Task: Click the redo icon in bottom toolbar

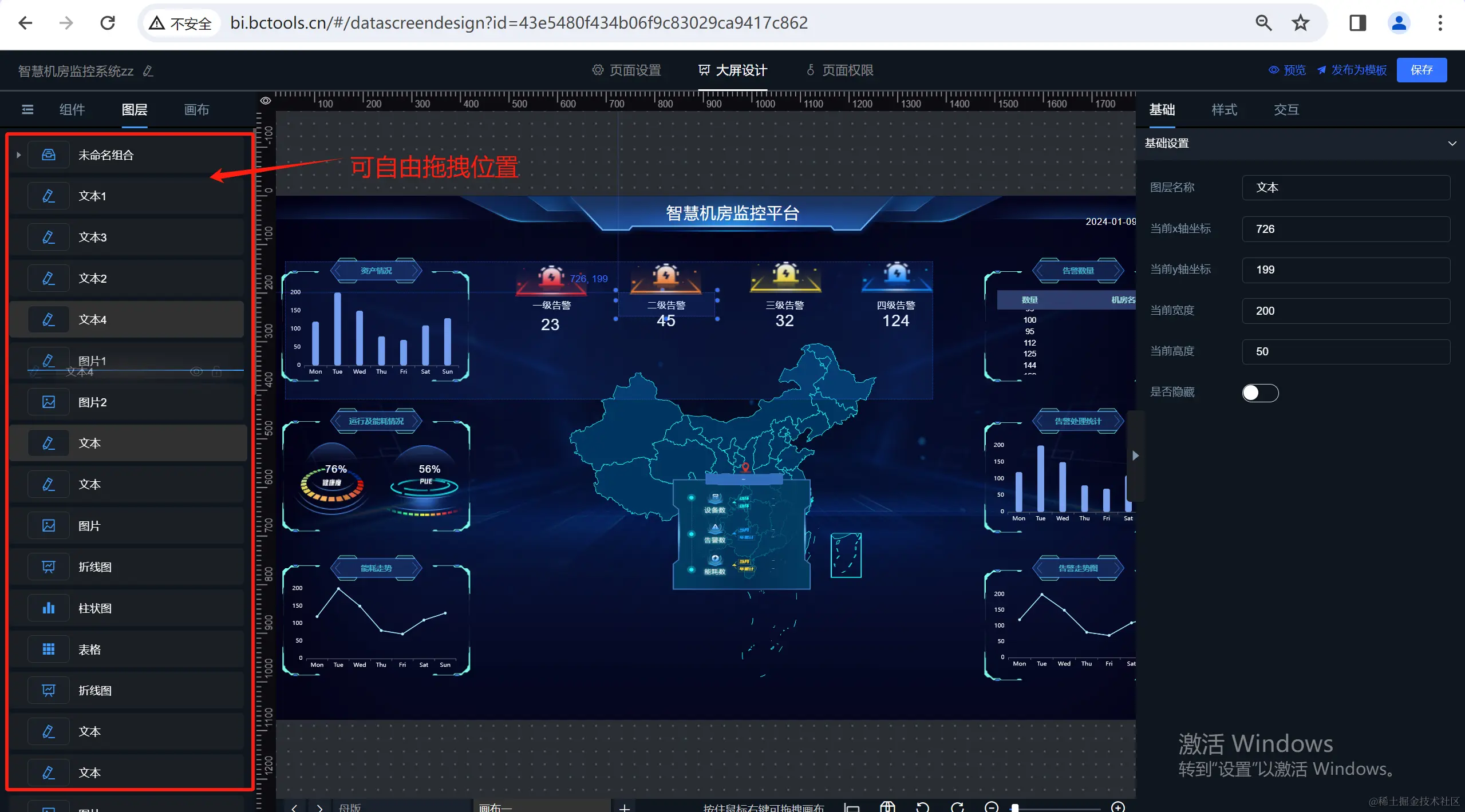Action: (957, 807)
